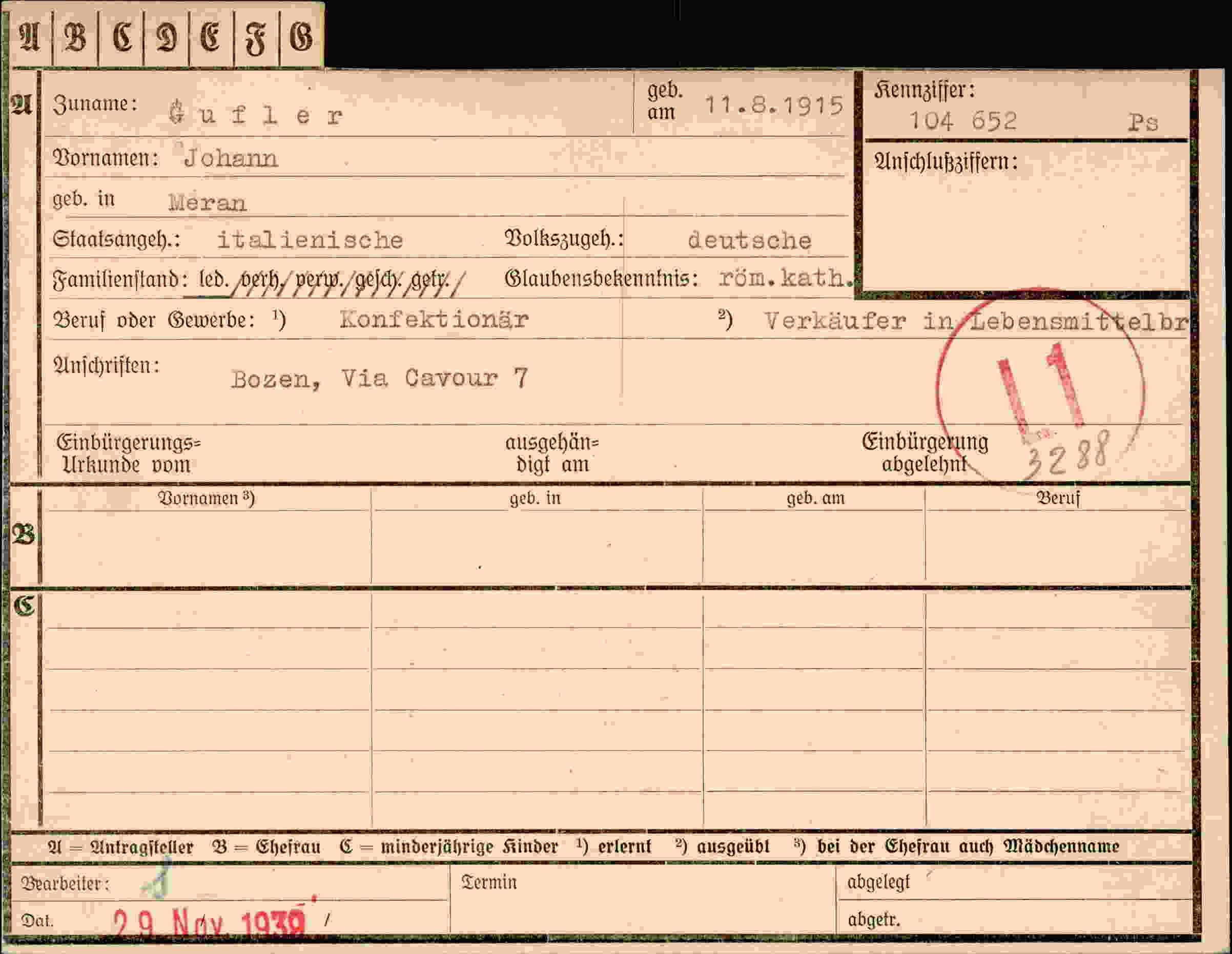Click the legend text "A = Antragsteller"
Screen dimensions: 1232x954
tap(120, 847)
